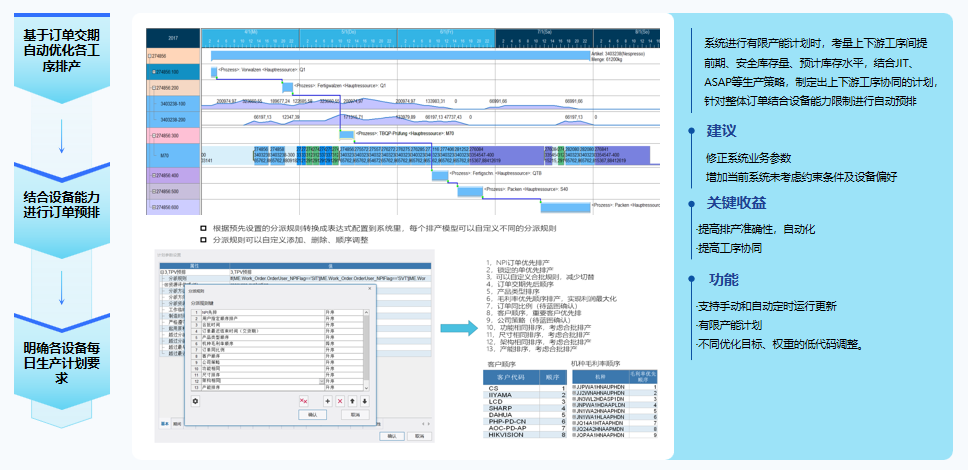The image size is (968, 470).
Task: Select the 274856:100 row marker
Action: pyautogui.click(x=151, y=72)
